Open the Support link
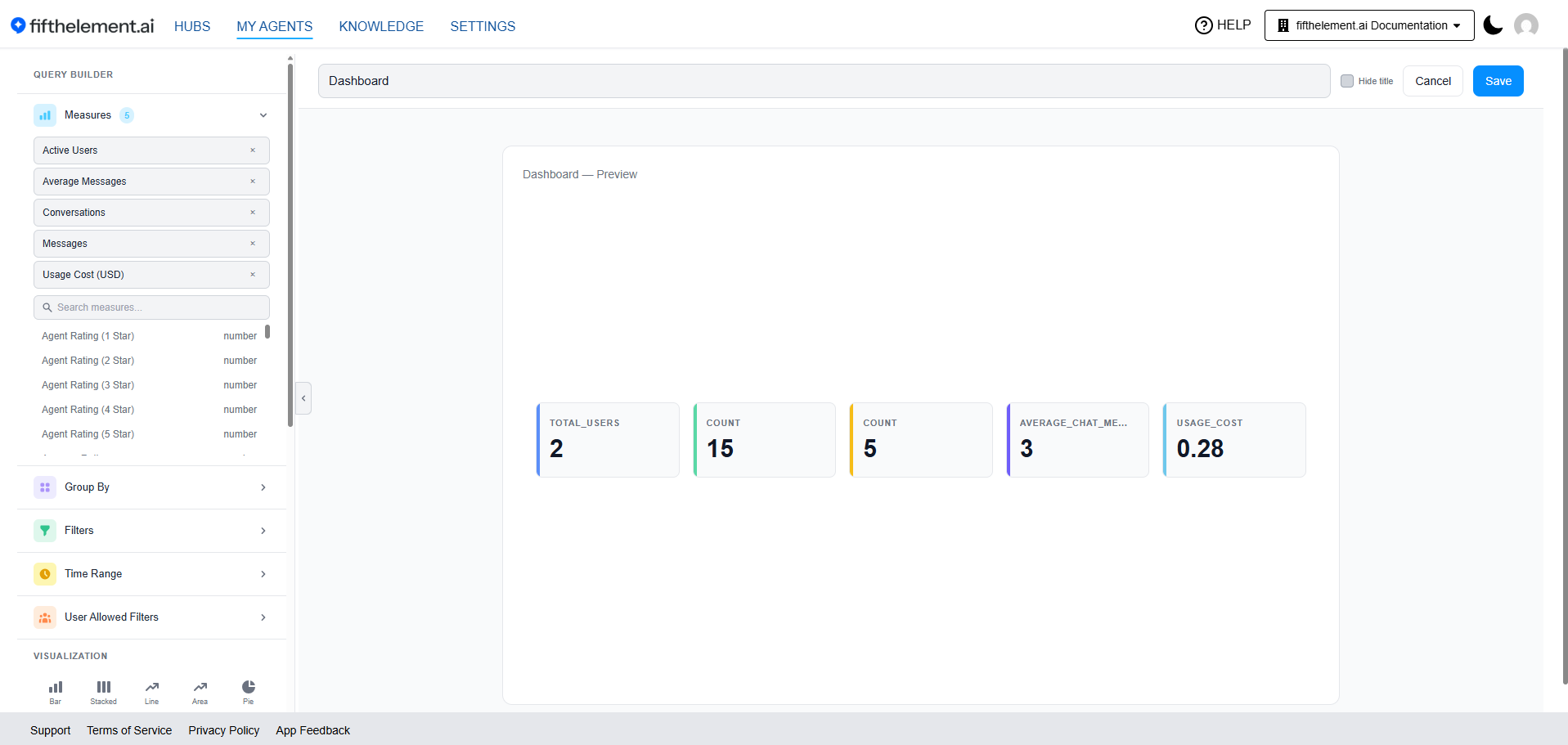Image resolution: width=1568 pixels, height=745 pixels. click(x=51, y=730)
